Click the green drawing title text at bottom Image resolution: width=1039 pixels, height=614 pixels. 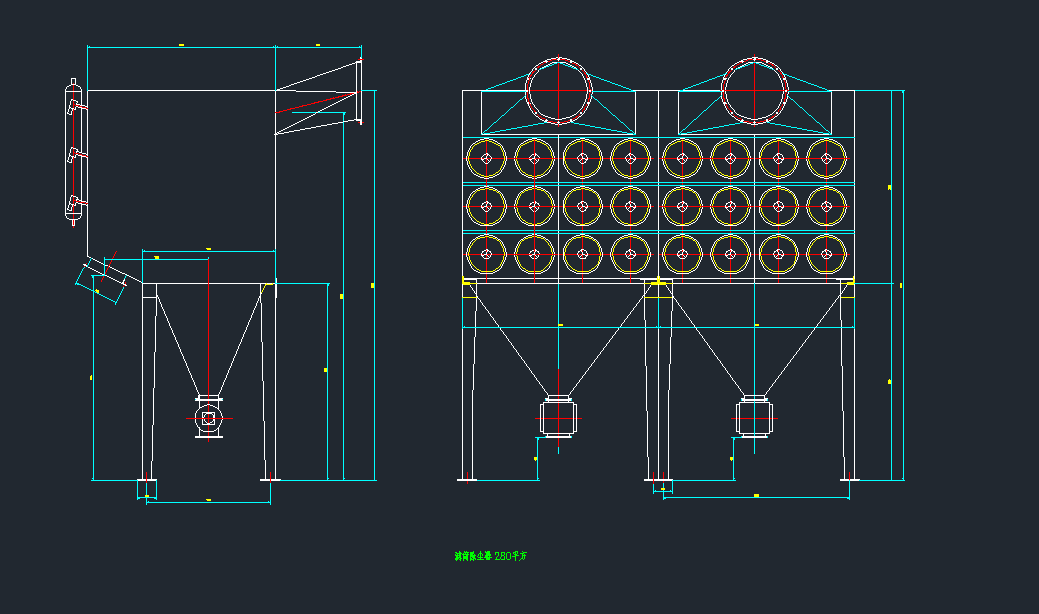pyautogui.click(x=490, y=556)
